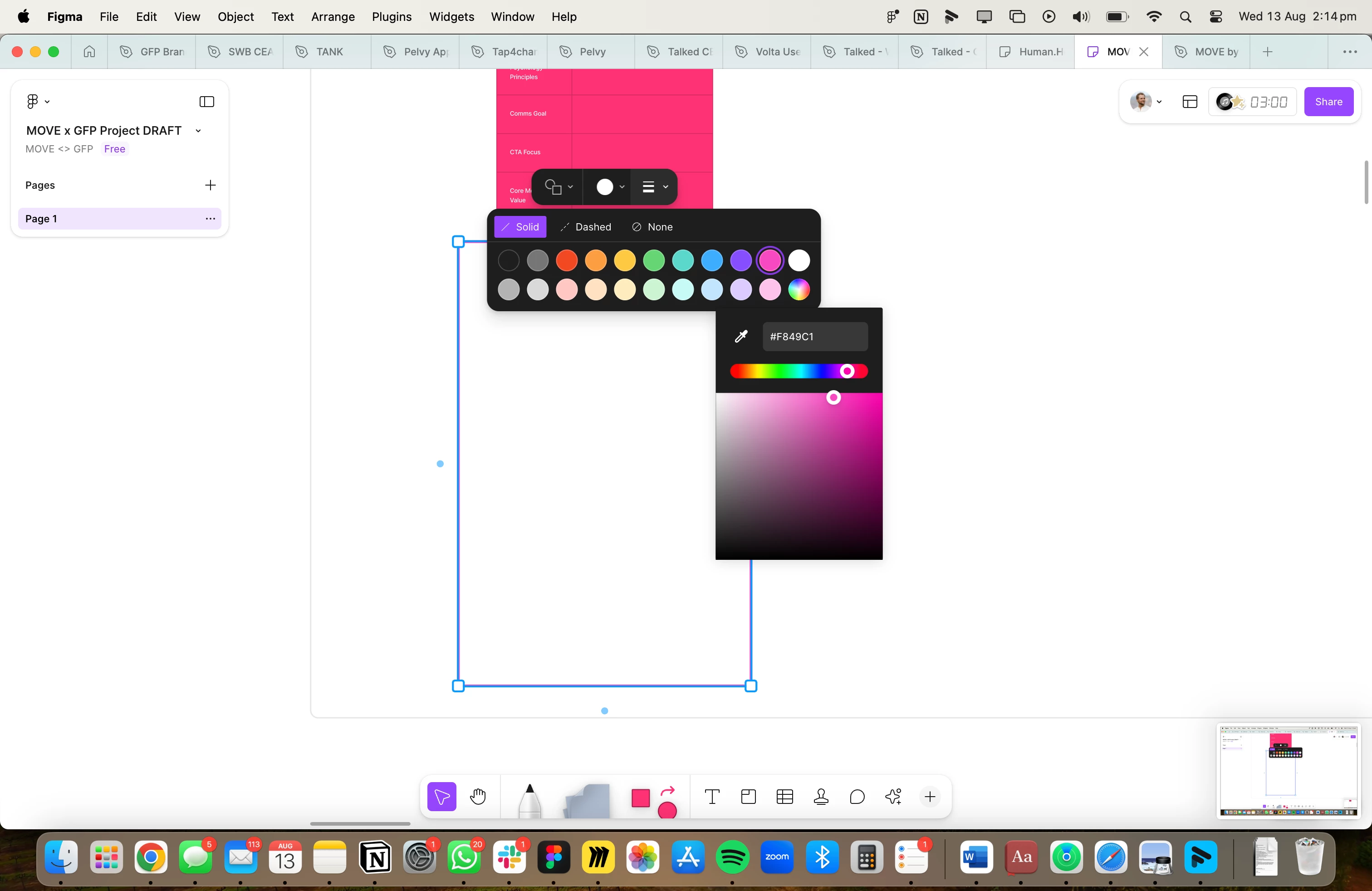Close the current MOV tab
This screenshot has width=1372, height=891.
pos(1144,51)
